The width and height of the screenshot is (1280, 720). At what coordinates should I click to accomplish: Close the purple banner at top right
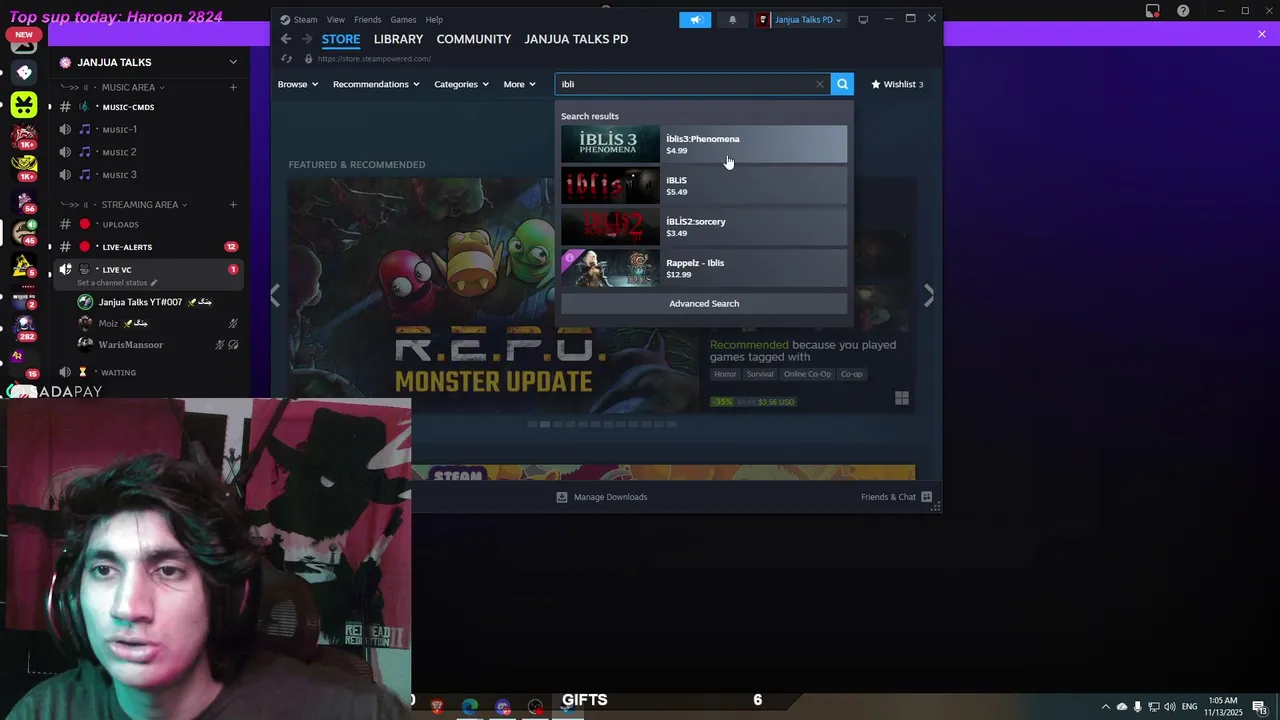point(1262,34)
